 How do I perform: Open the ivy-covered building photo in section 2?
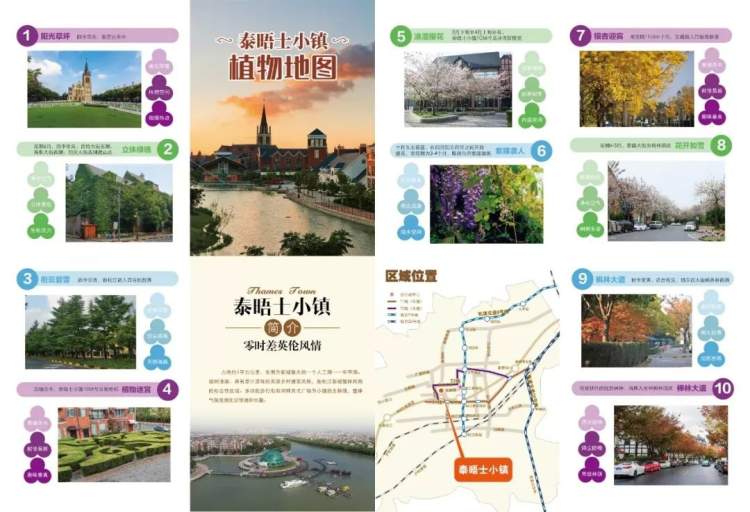click(x=119, y=202)
